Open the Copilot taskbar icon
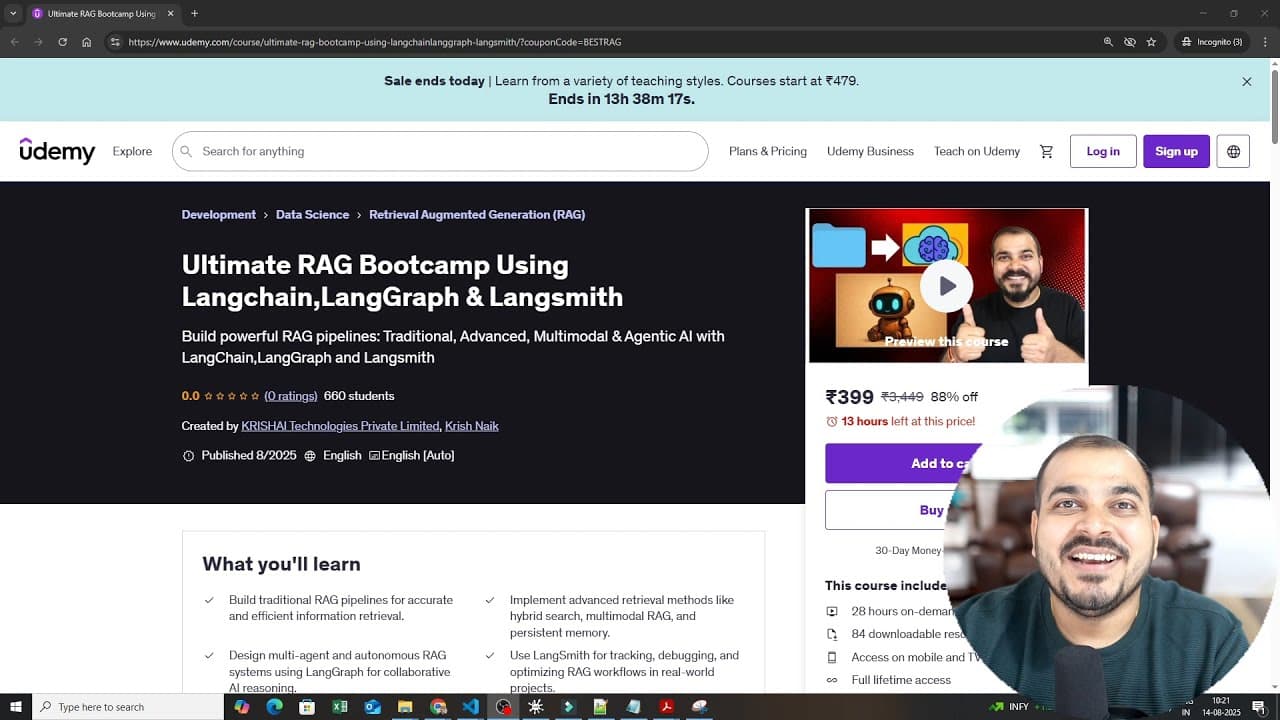 pos(241,707)
